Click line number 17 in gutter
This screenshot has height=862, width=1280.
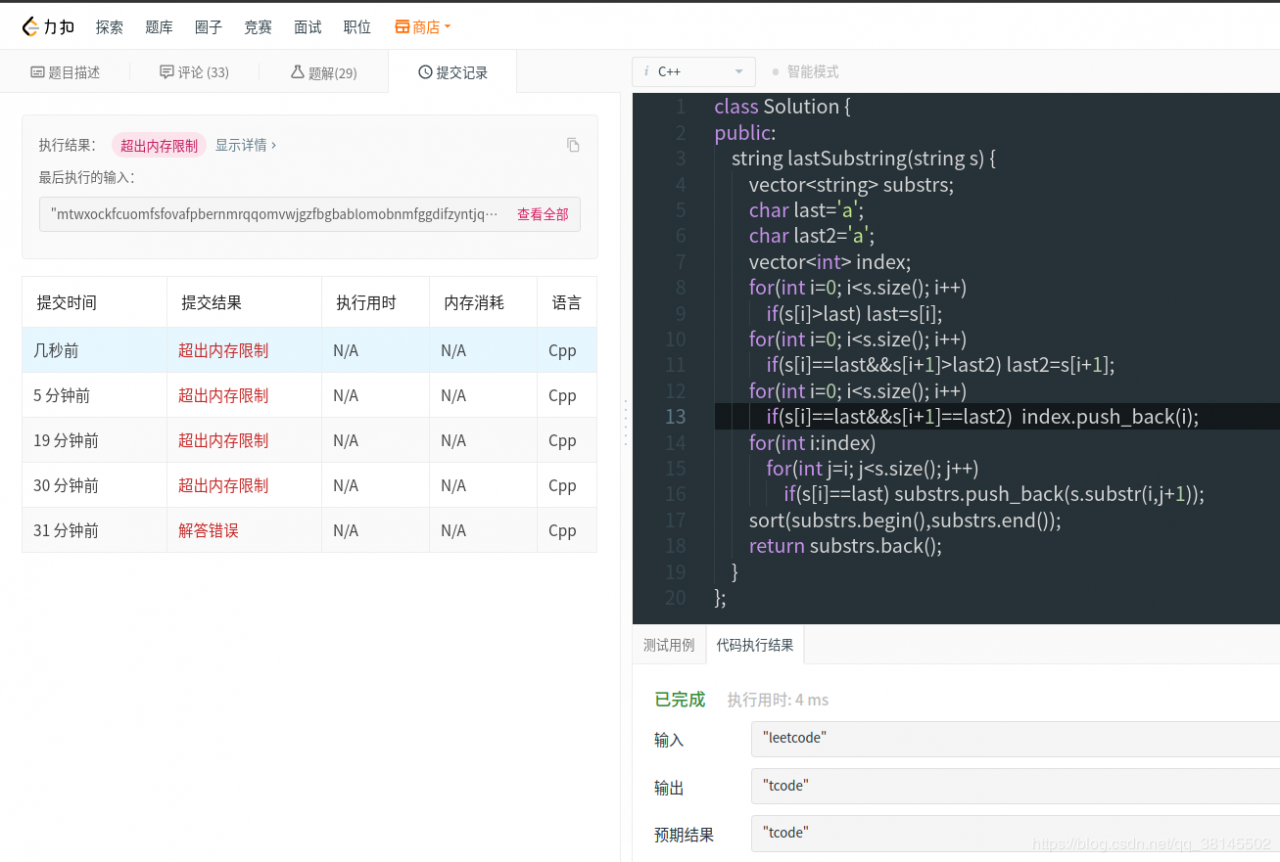coord(675,520)
